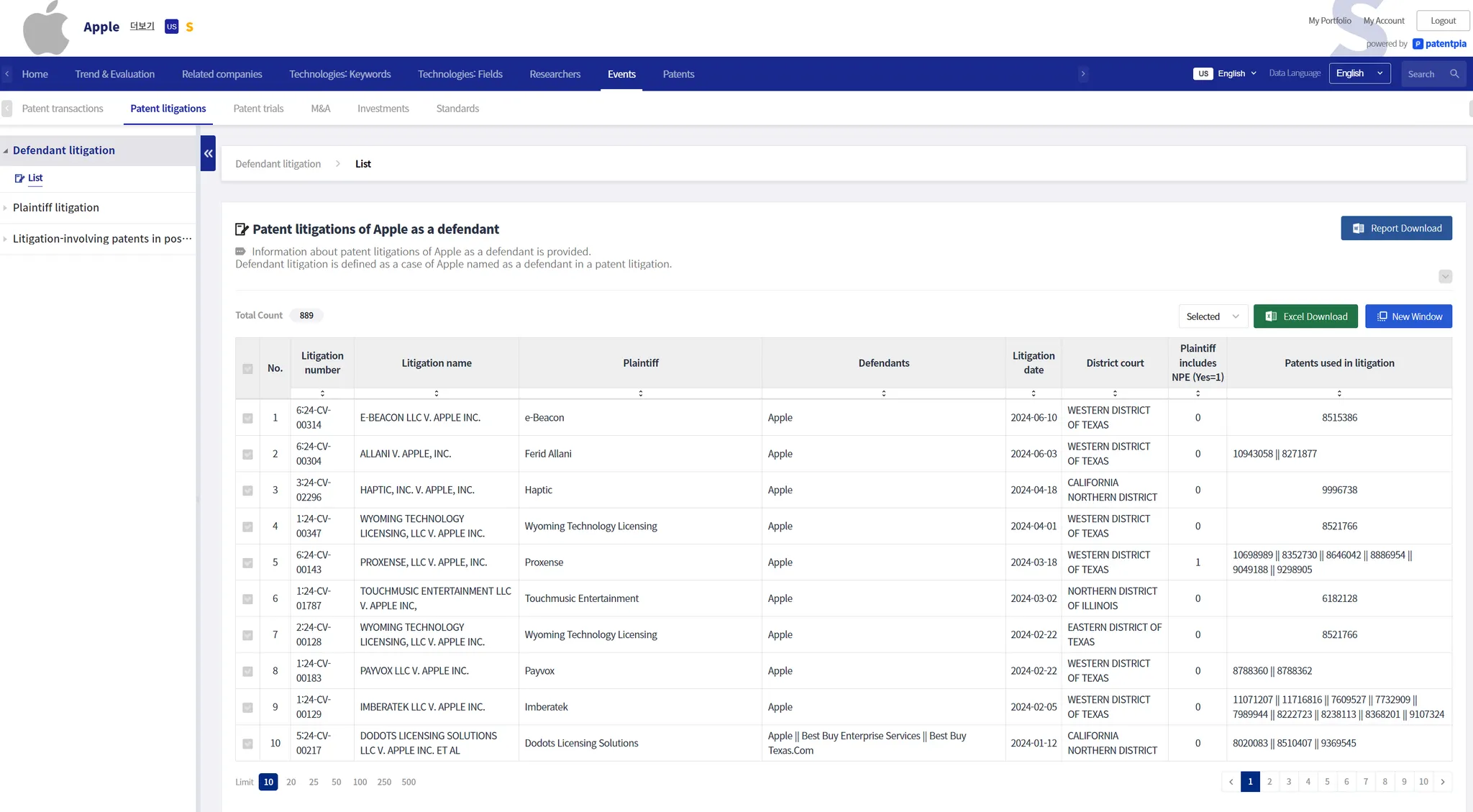Image resolution: width=1473 pixels, height=812 pixels.
Task: Click the Report Download button
Action: point(1396,228)
